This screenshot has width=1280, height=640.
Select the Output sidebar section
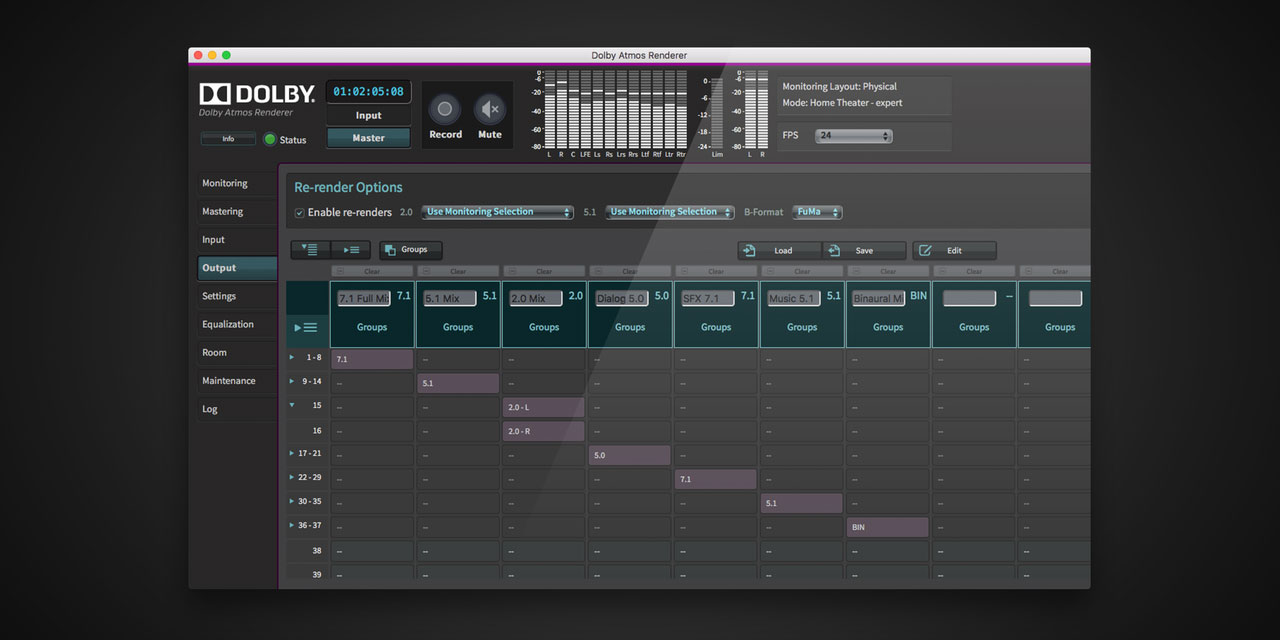coord(236,268)
